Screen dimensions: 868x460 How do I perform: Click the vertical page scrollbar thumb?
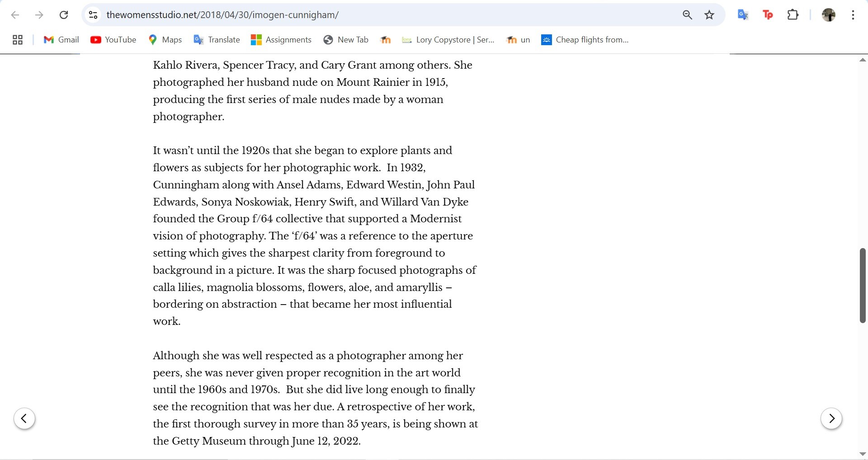coord(862,285)
